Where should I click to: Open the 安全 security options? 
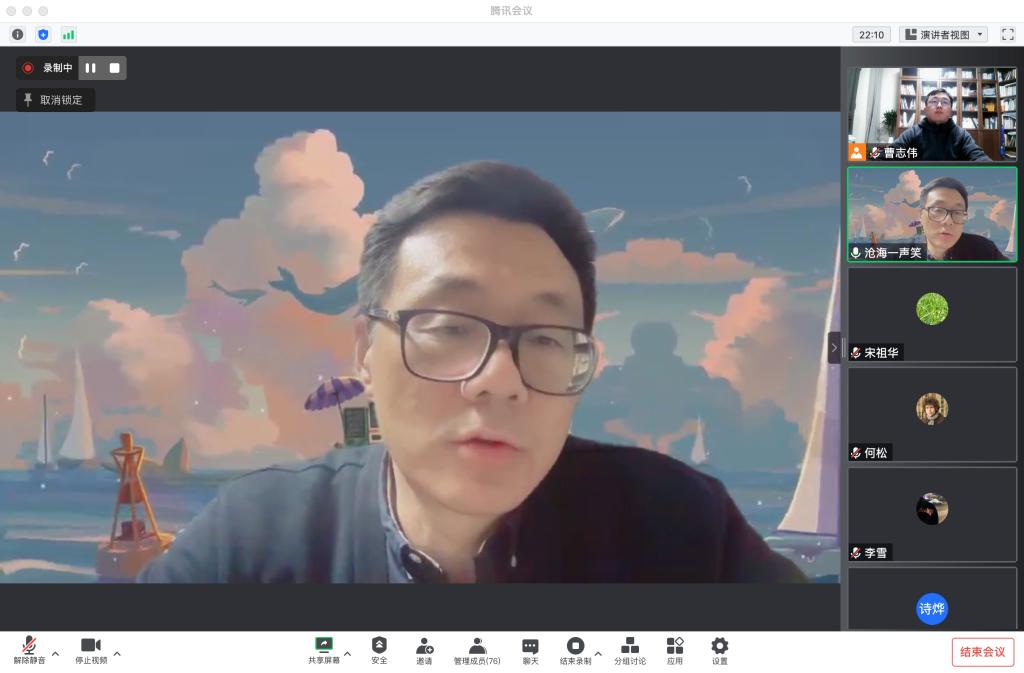click(379, 651)
